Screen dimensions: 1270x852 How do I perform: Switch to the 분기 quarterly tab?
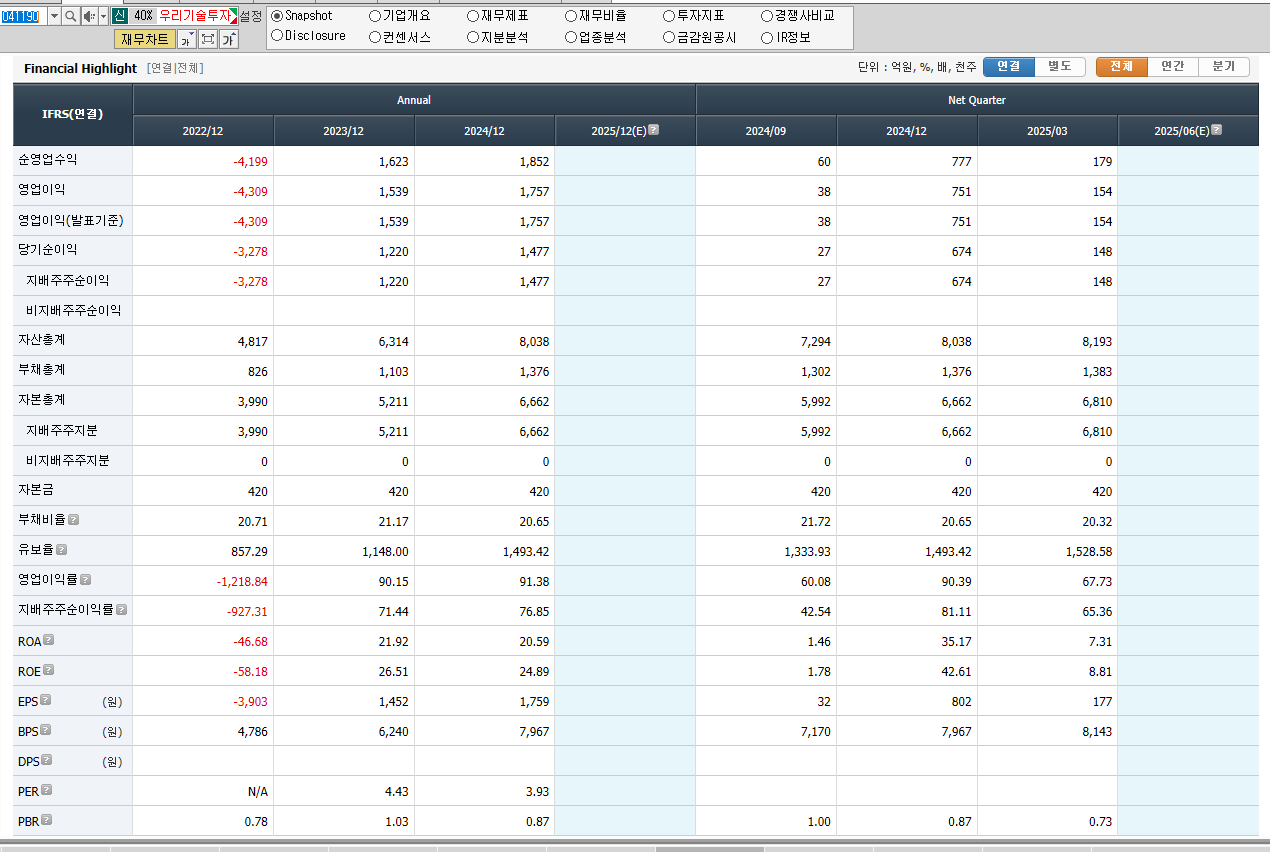[1224, 66]
